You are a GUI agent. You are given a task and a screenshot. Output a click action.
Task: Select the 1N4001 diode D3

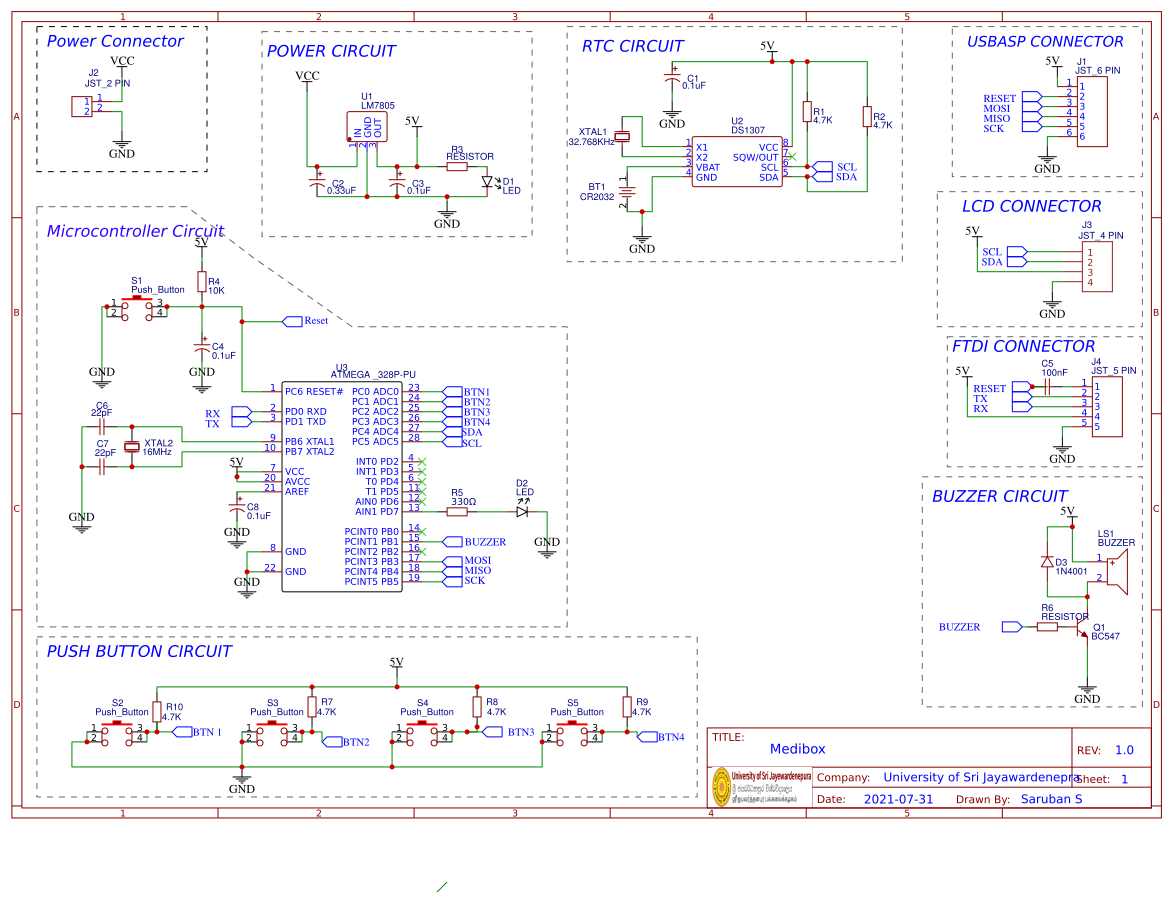coord(1047,562)
